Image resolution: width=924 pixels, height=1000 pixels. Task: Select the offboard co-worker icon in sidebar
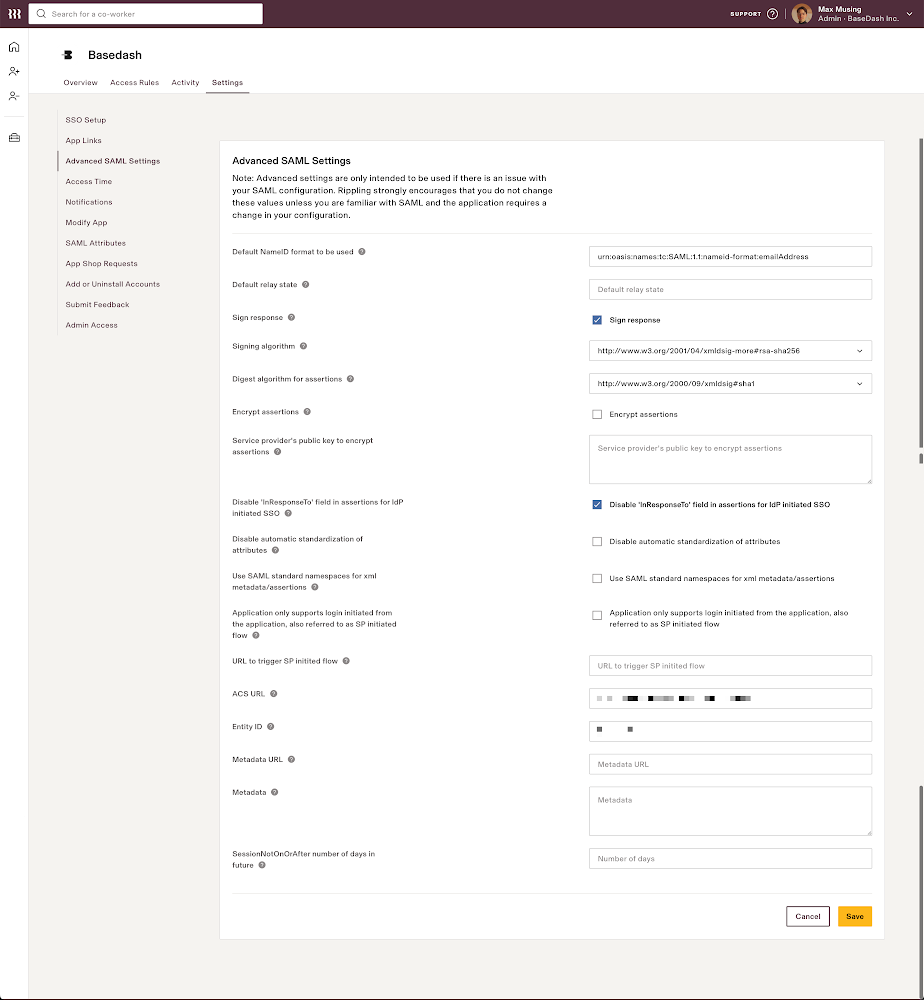pos(13,96)
